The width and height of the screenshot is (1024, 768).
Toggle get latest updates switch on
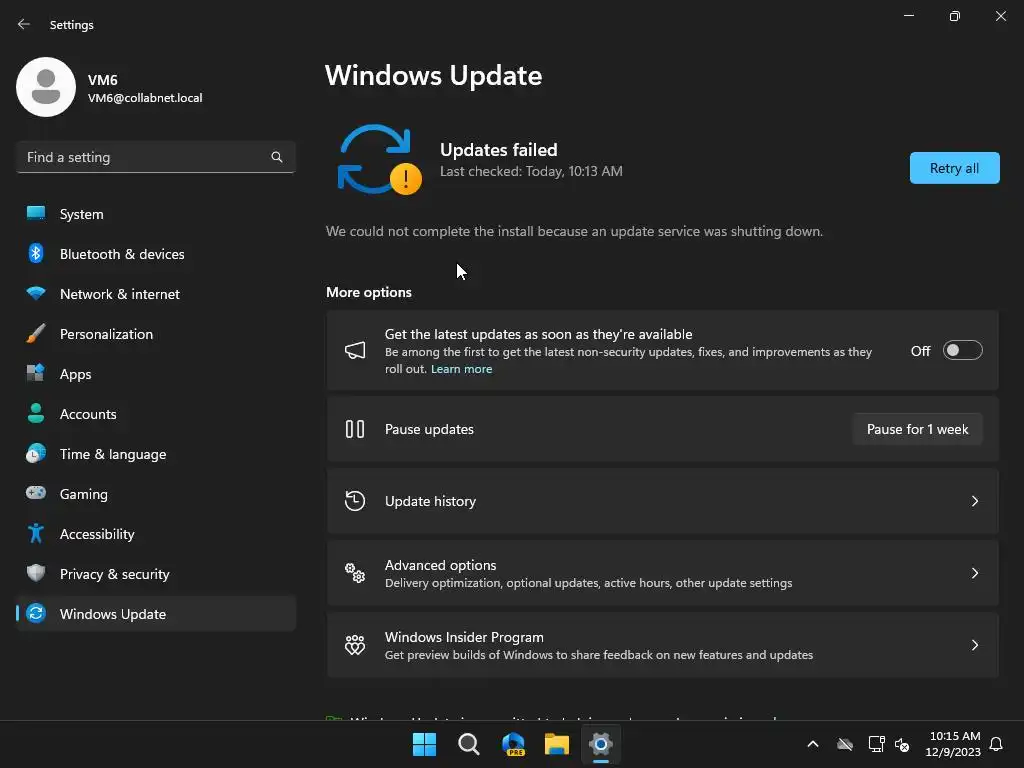tap(963, 351)
